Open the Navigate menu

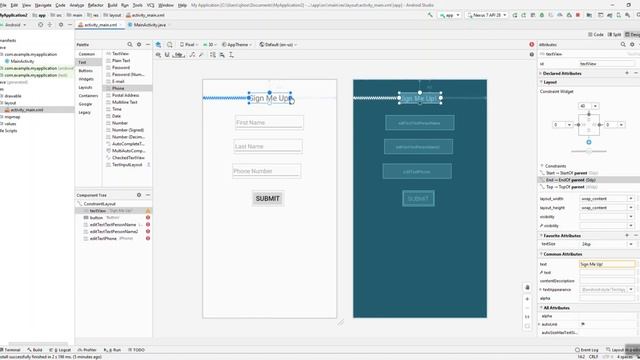[x=43, y=5]
